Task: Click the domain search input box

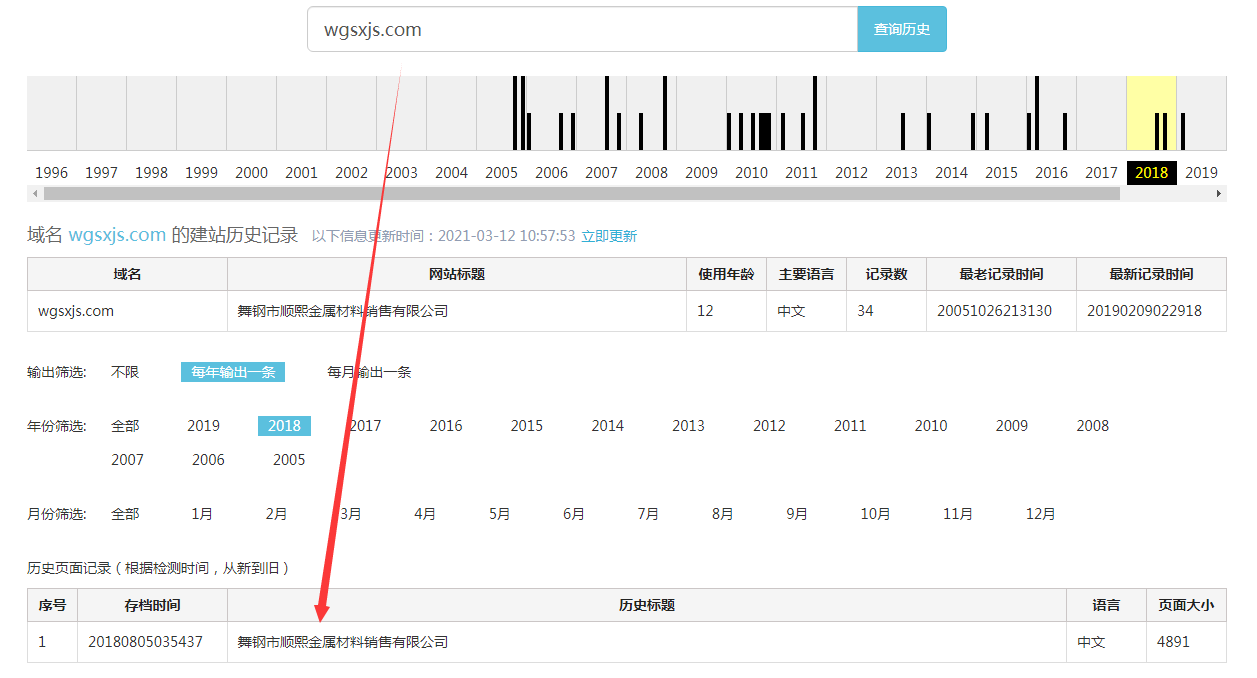Action: (580, 29)
